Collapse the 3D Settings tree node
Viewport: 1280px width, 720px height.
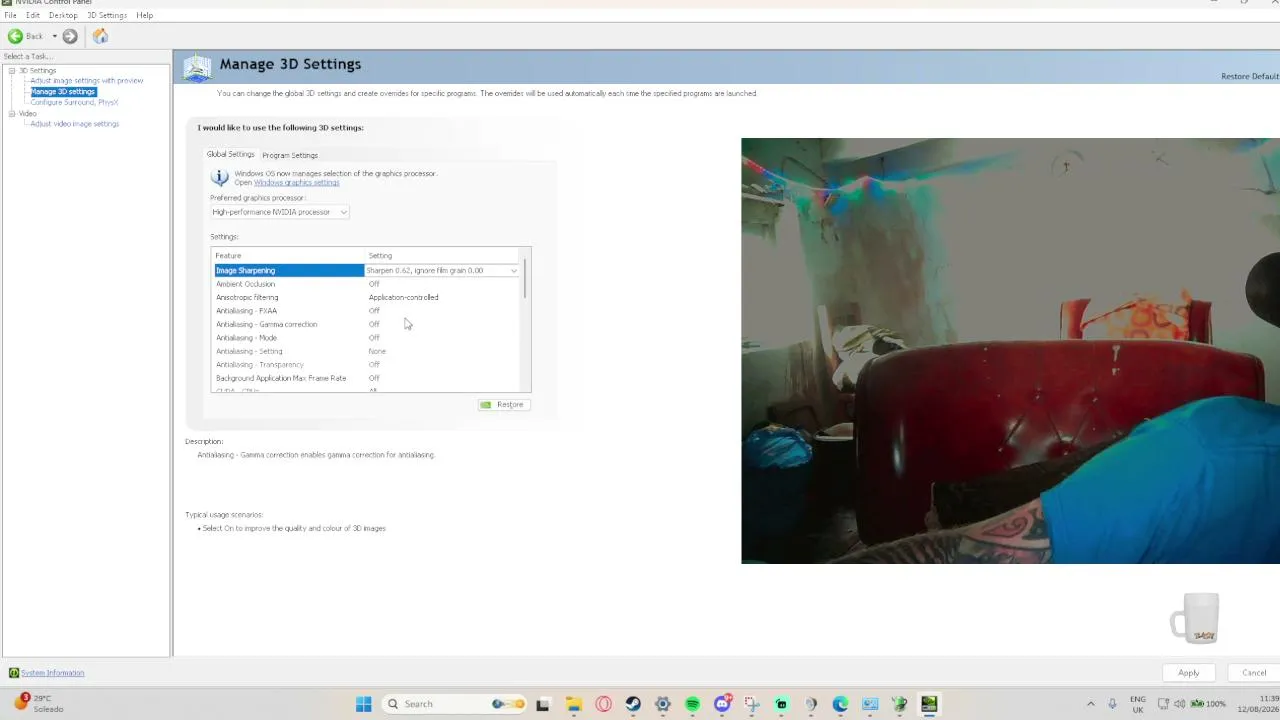[x=12, y=70]
